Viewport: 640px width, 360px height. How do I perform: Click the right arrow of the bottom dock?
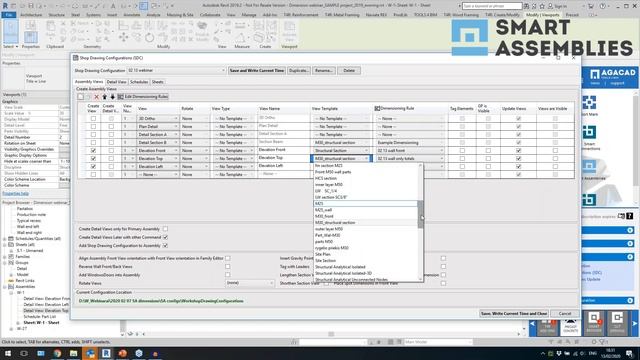pos(635,323)
